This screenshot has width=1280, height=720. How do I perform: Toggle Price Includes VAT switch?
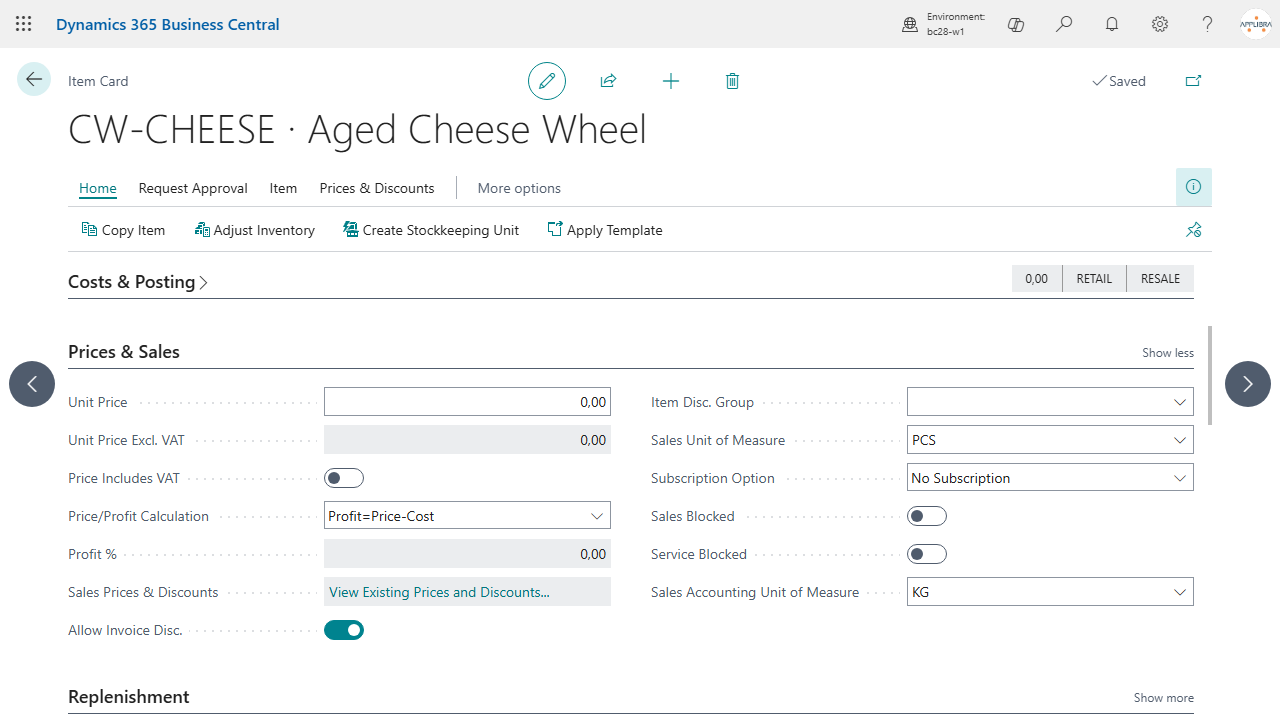tap(344, 478)
